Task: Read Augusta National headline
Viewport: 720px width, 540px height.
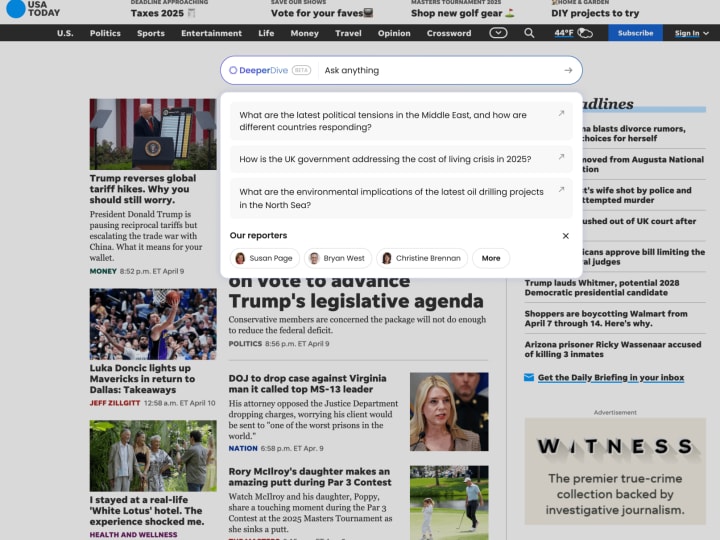Action: pos(643,164)
